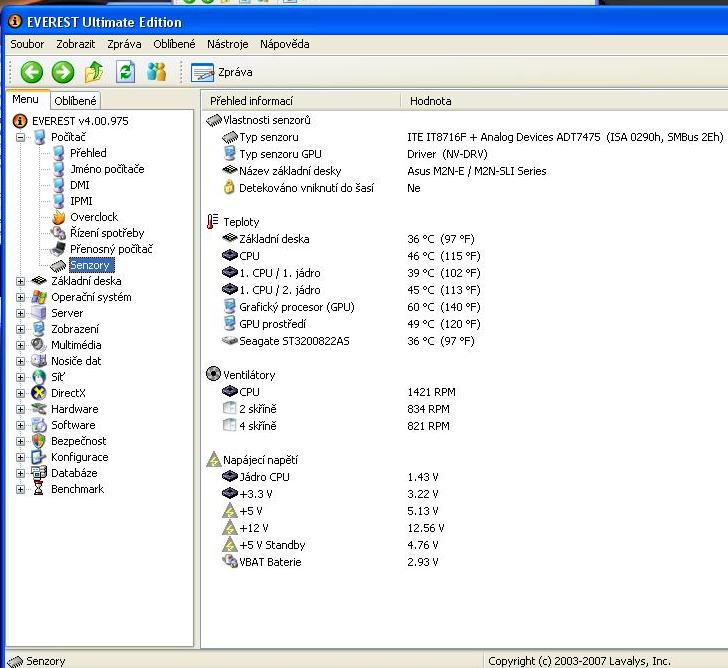Select the DirectX icon in tree
This screenshot has width=728, height=668.
click(x=39, y=393)
